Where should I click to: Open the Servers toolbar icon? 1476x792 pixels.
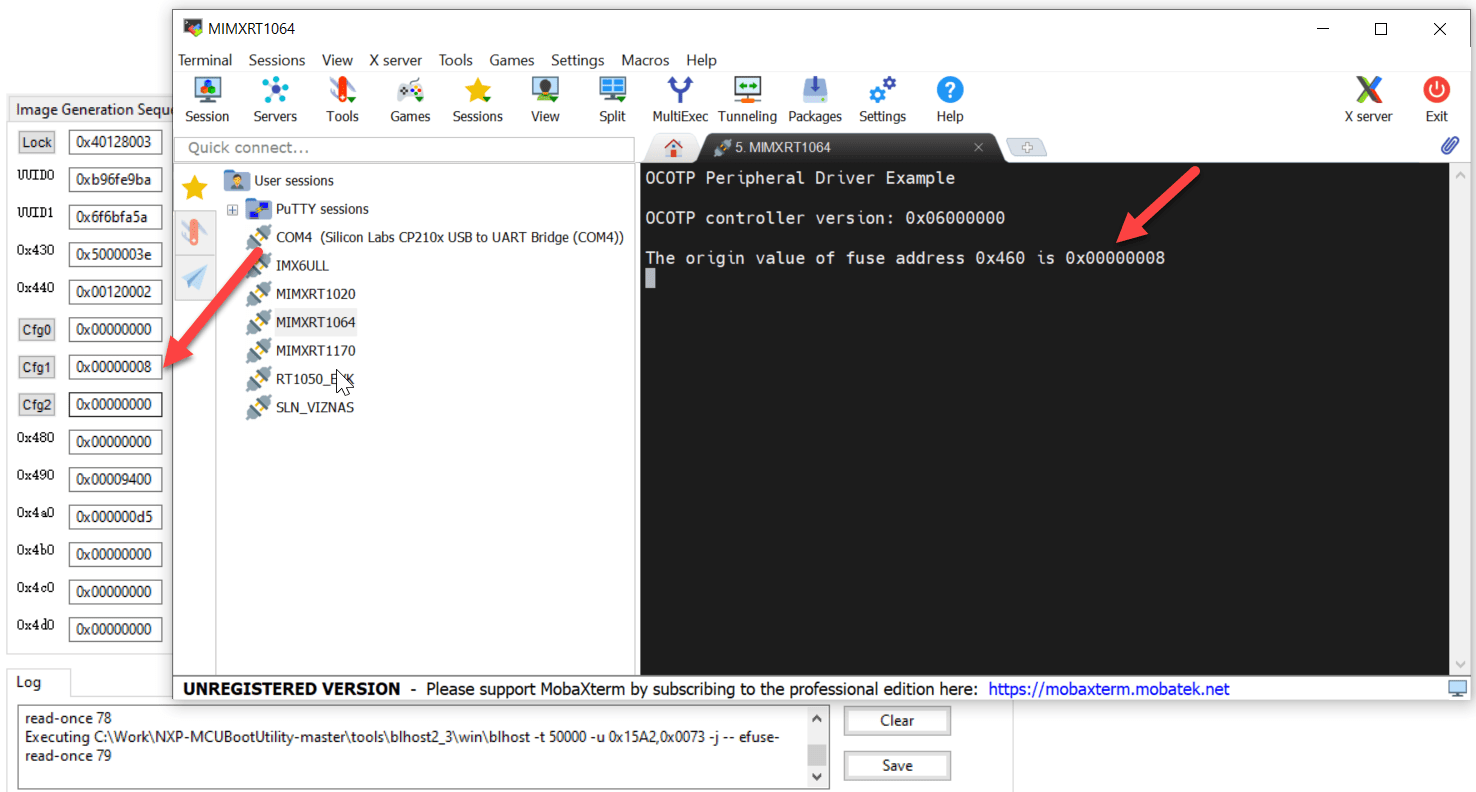[275, 100]
